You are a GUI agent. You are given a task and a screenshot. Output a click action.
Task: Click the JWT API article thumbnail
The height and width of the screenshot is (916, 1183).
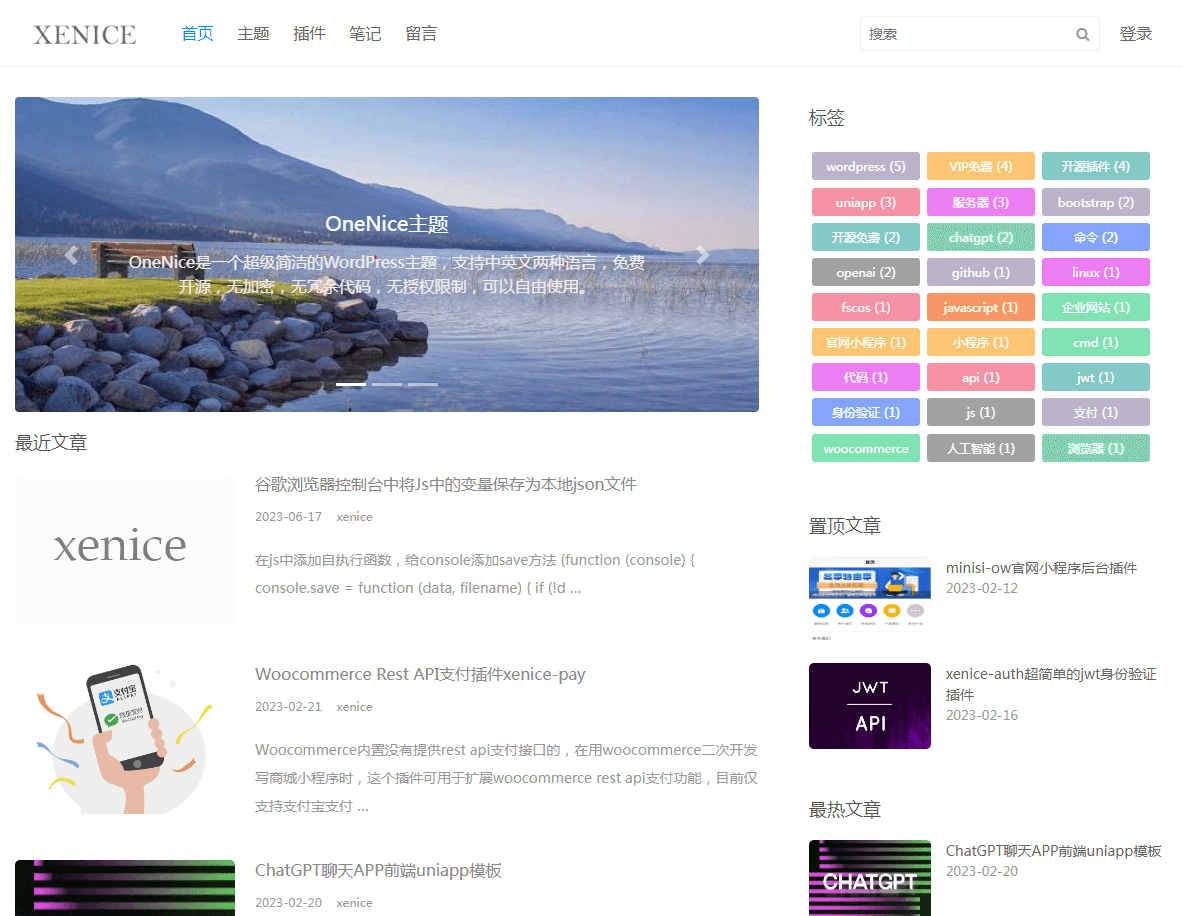click(869, 706)
